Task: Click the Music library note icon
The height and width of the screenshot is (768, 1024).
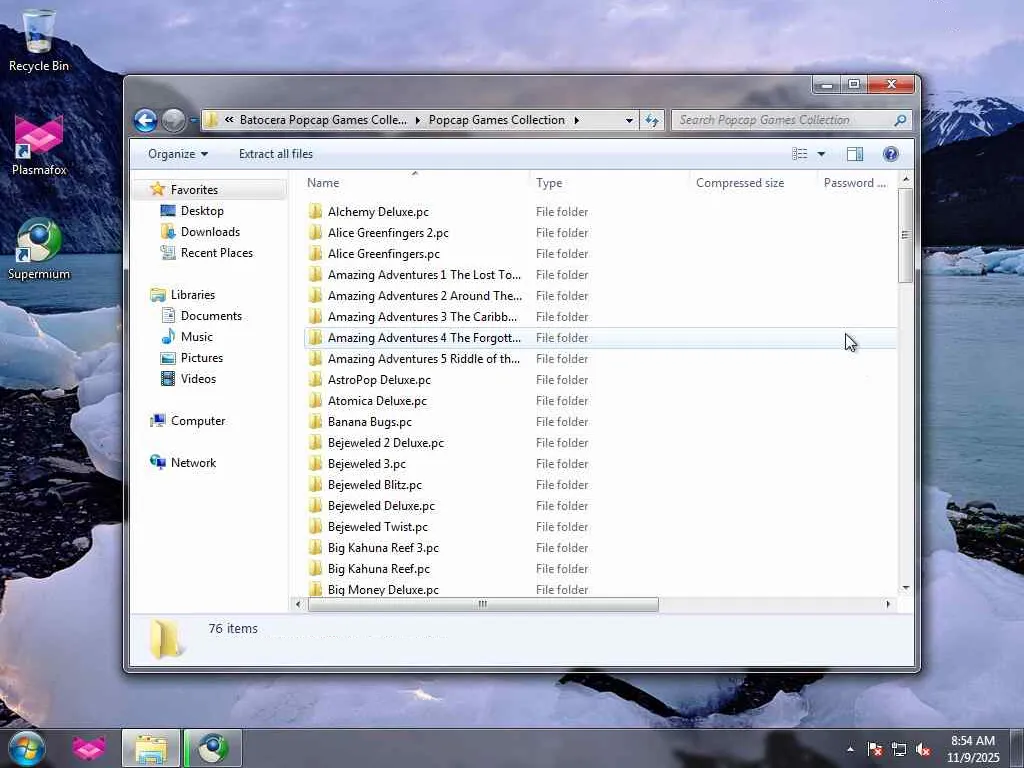Action: (x=168, y=336)
